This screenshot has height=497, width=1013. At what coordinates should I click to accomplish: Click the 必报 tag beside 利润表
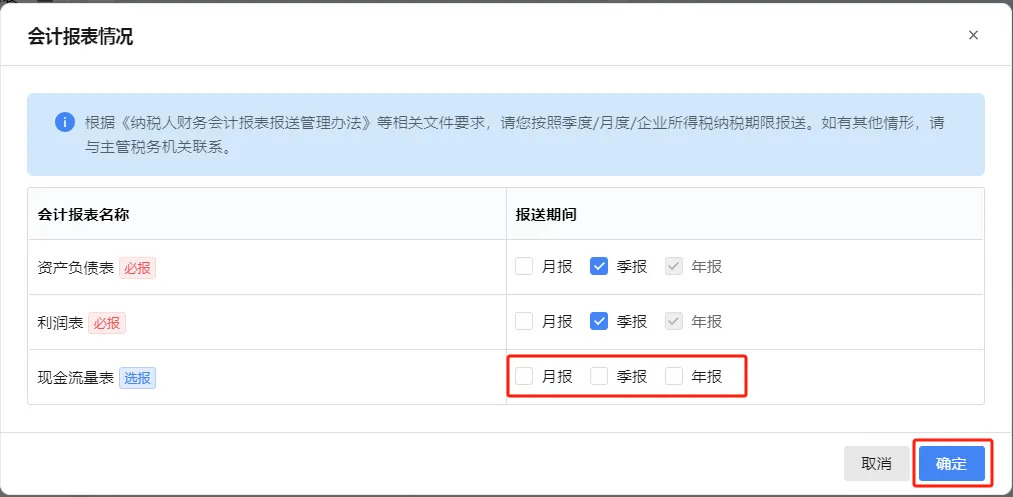(x=108, y=322)
